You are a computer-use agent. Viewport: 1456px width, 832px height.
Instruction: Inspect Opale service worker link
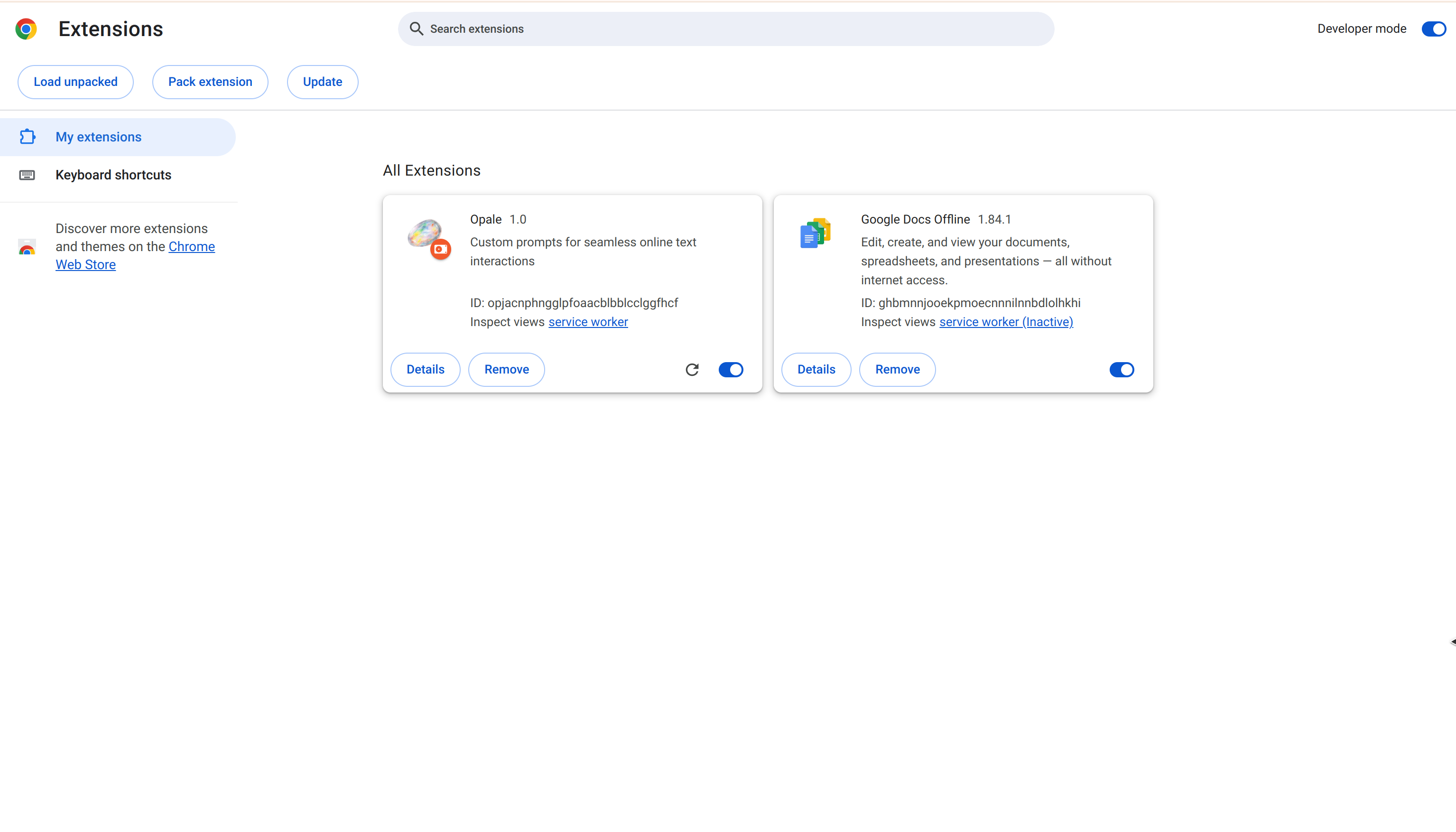(x=588, y=322)
